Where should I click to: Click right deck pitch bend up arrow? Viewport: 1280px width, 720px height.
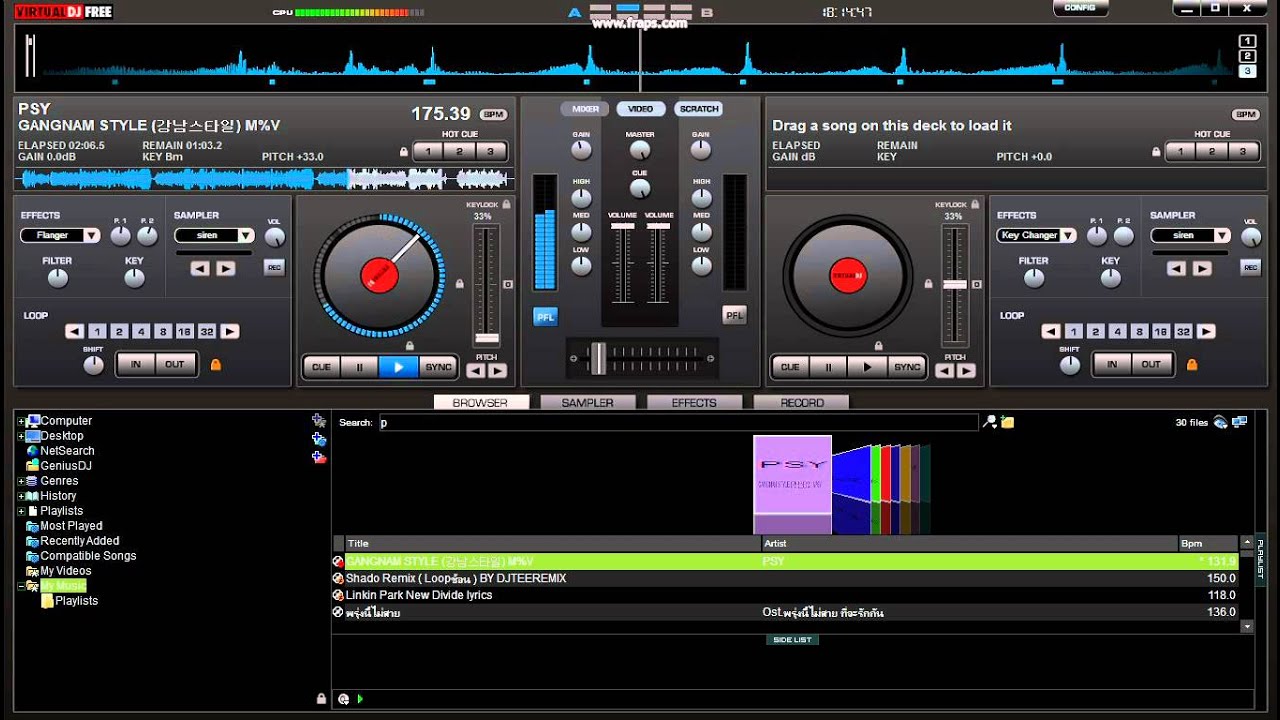pos(966,371)
